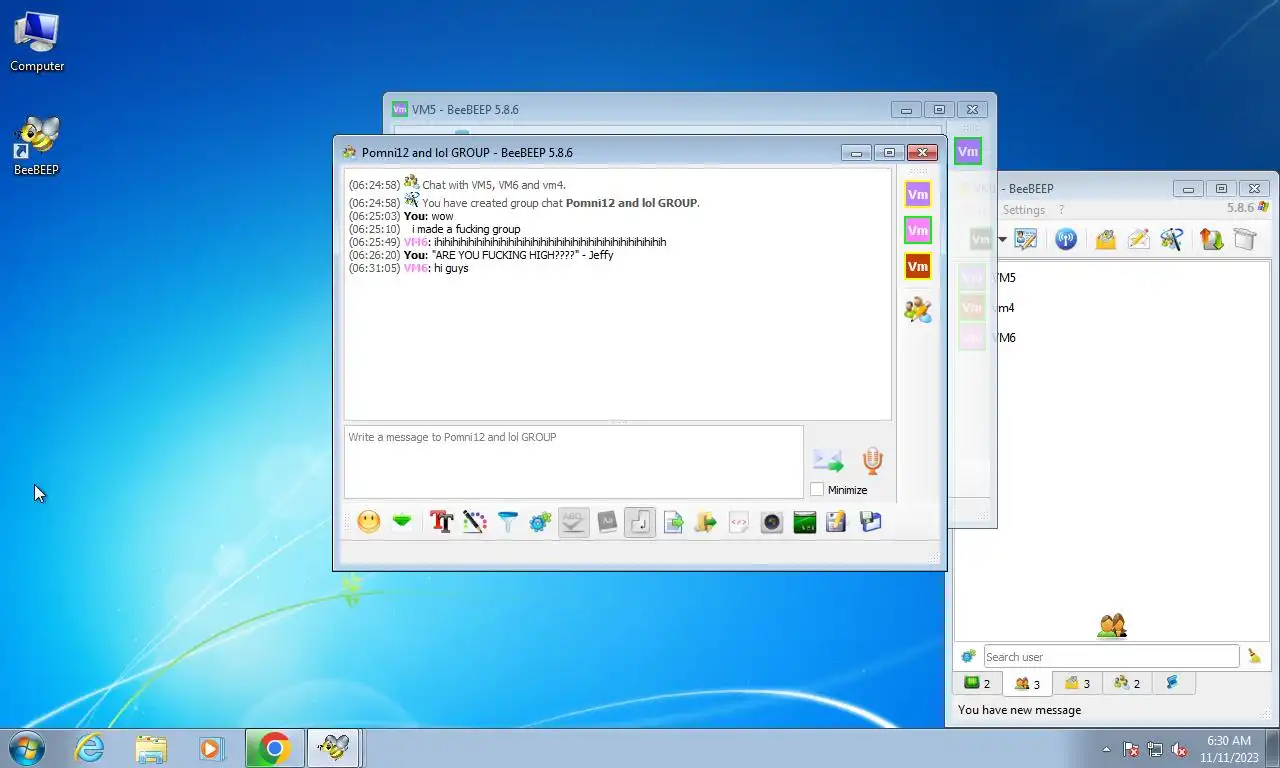Click the write new message envelope icon
The width and height of the screenshot is (1280, 768).
(1138, 239)
